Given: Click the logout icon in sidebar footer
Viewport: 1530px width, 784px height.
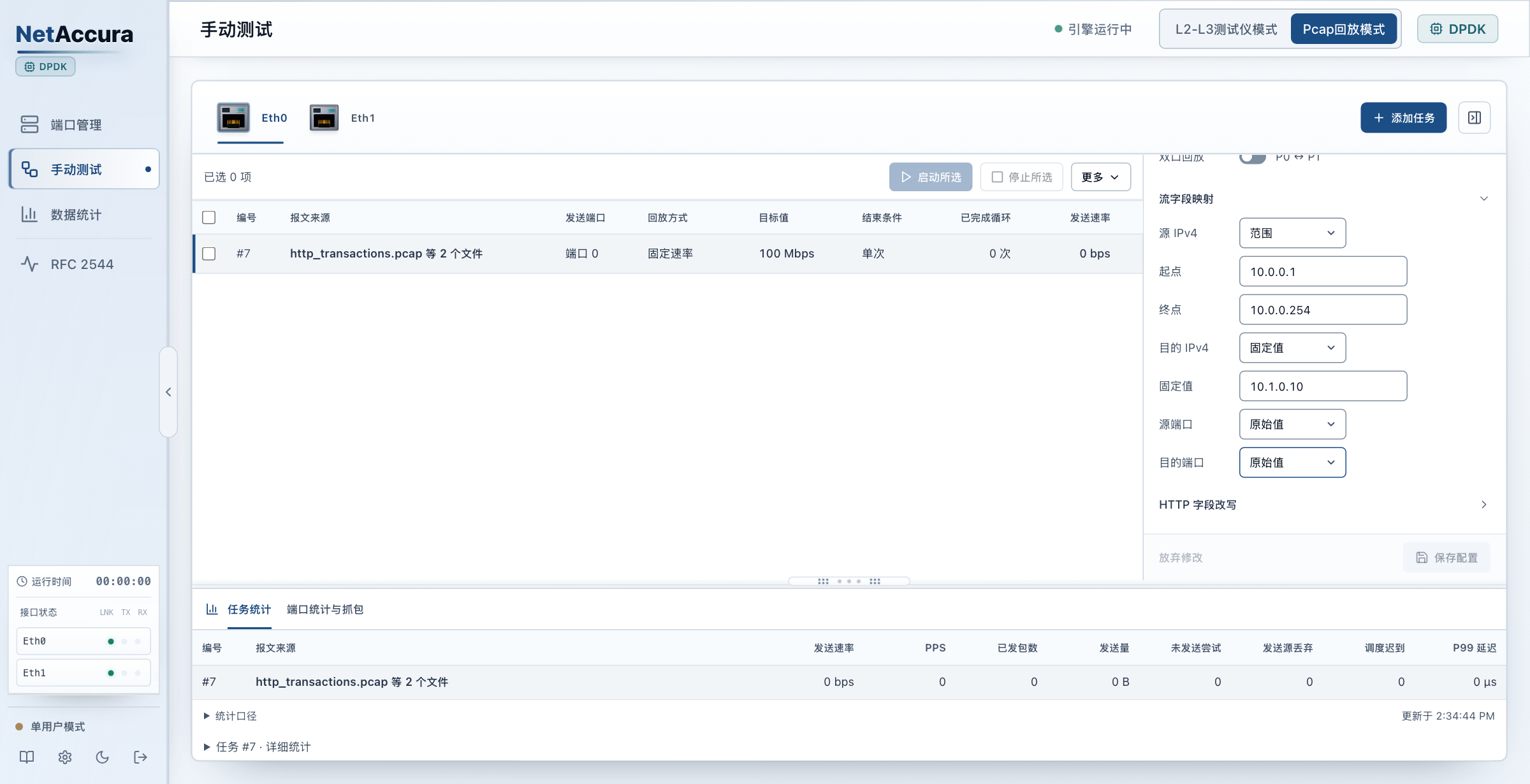Looking at the screenshot, I should pyautogui.click(x=140, y=757).
